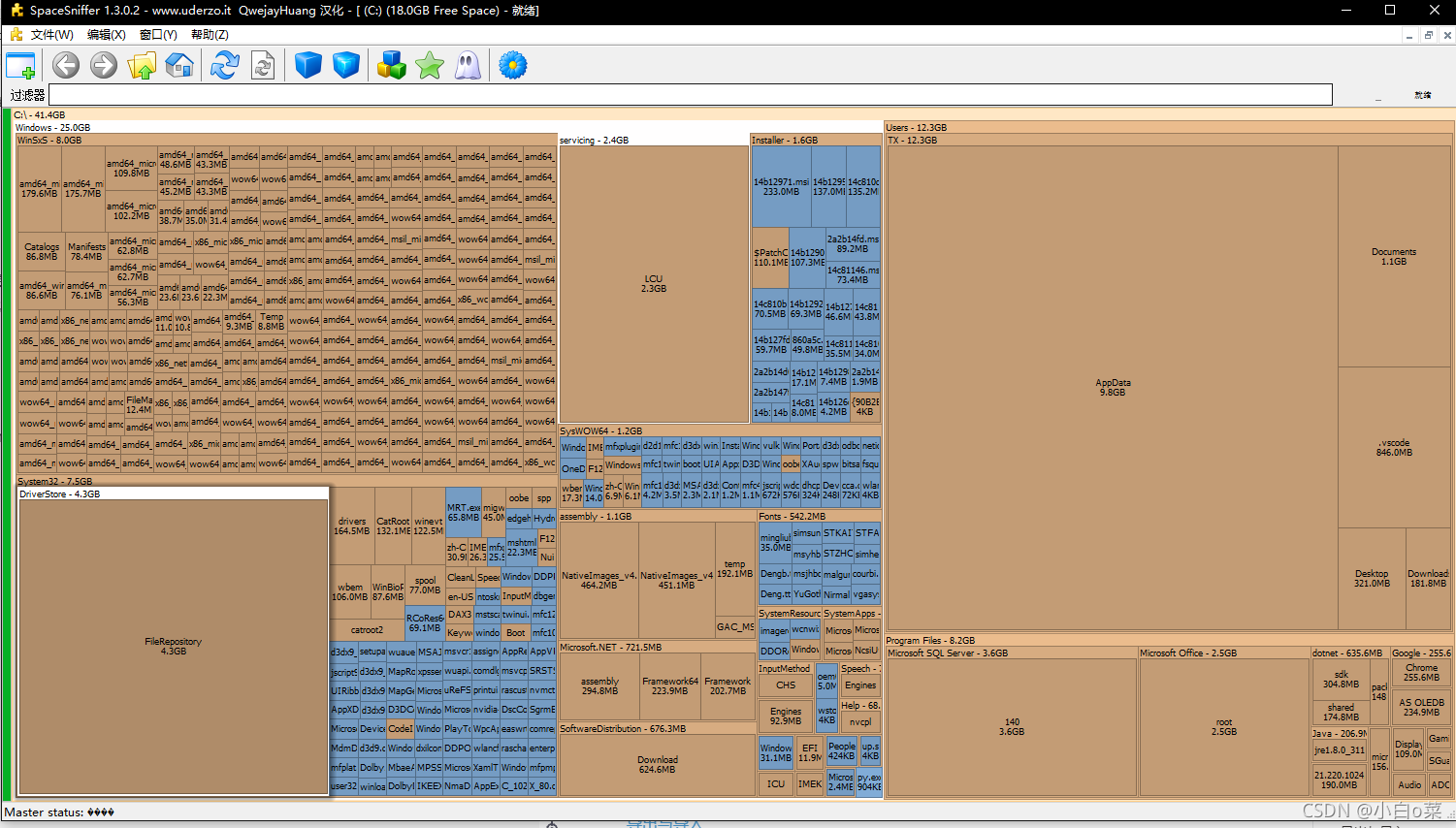Click the 14b12971.msi 233.0MB file block
The image size is (1456, 828).
click(781, 186)
